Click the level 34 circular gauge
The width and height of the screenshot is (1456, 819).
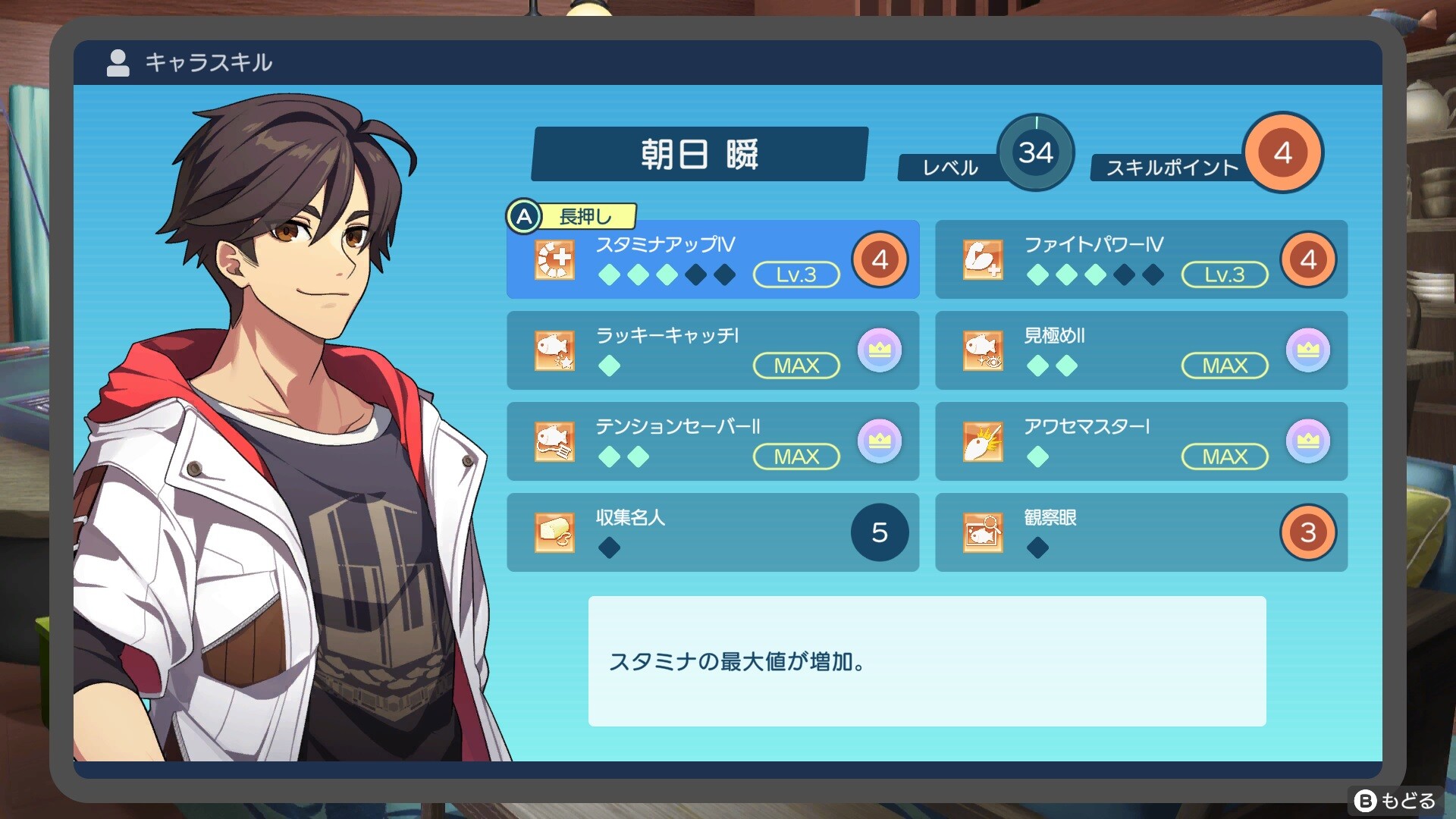coord(1036,152)
